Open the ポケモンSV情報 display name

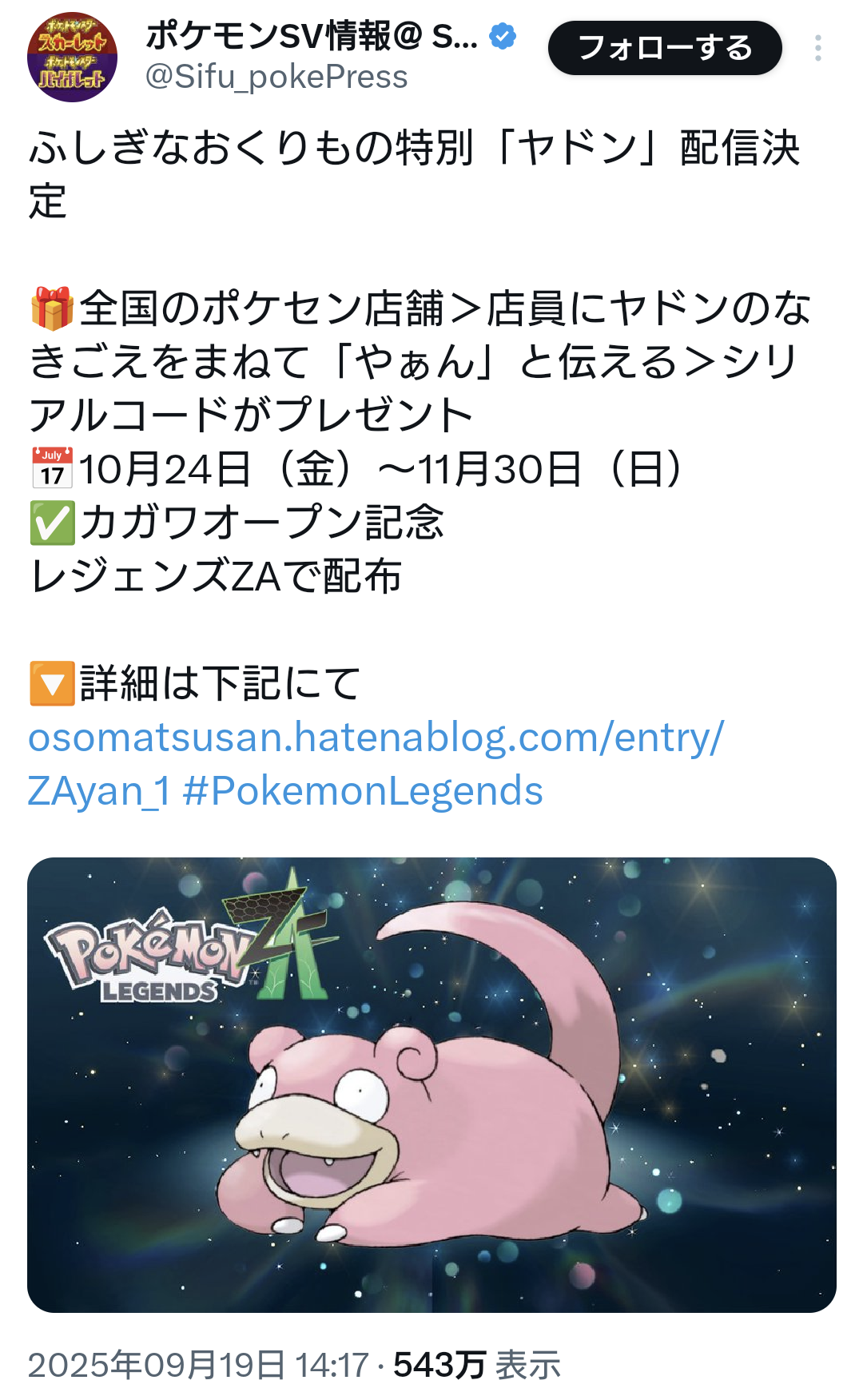312,36
